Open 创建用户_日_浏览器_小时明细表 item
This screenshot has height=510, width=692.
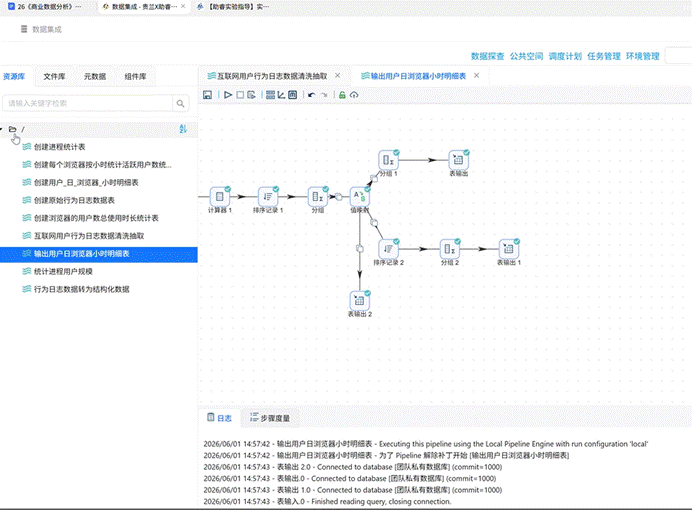(86, 182)
